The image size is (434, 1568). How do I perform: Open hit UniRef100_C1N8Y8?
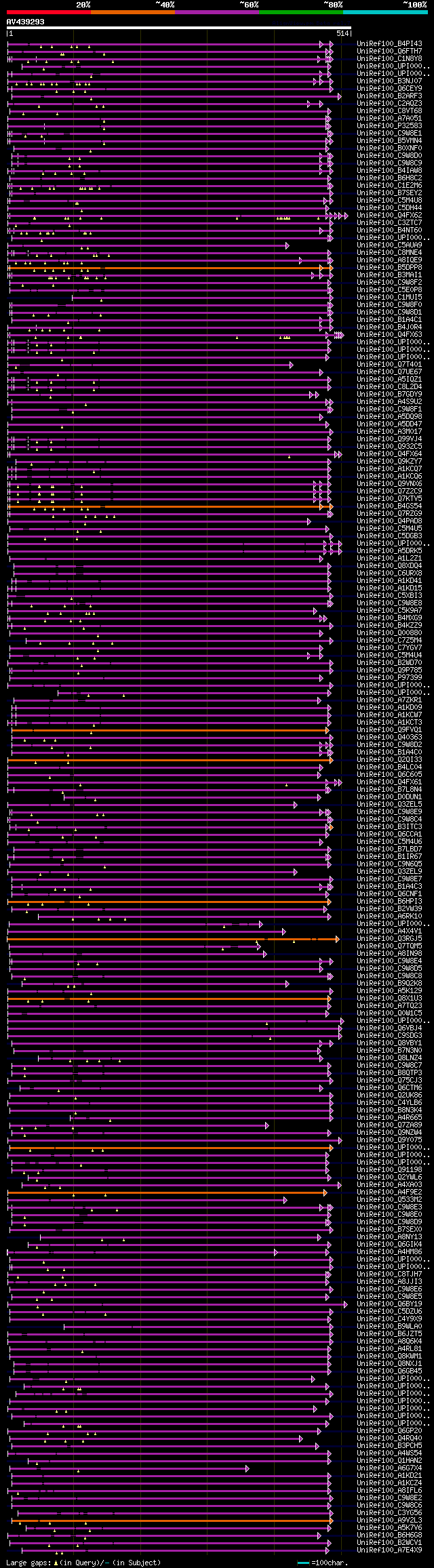point(389,58)
